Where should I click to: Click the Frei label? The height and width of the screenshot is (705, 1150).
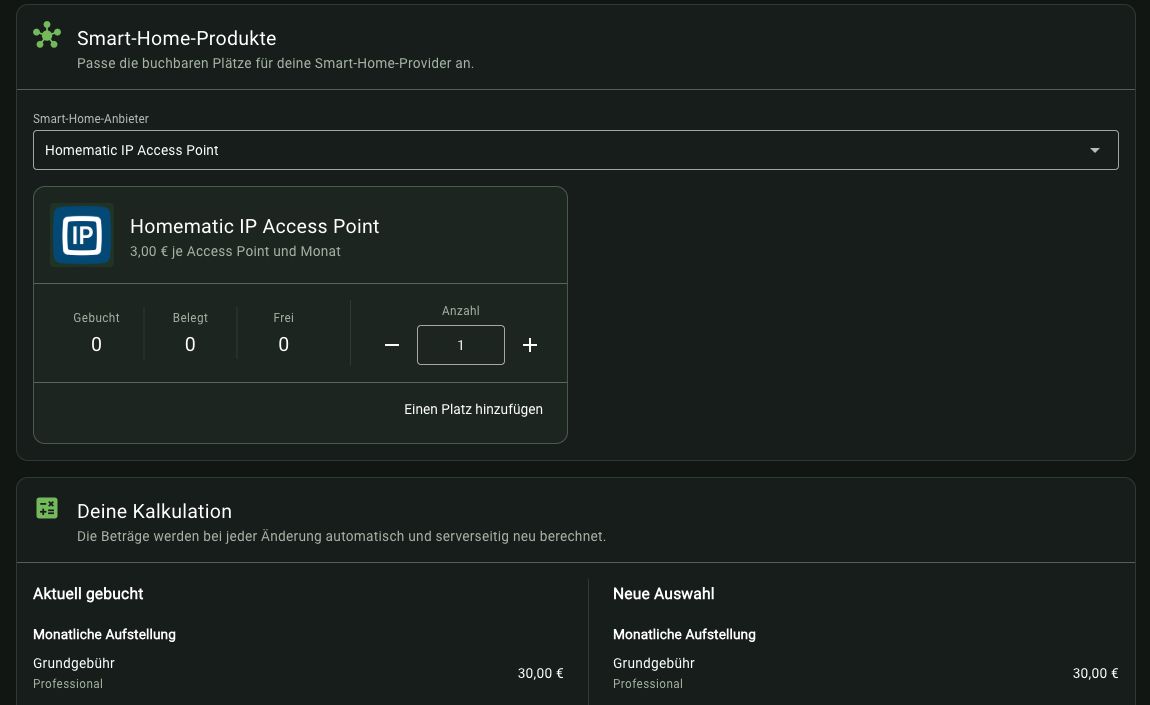point(283,318)
